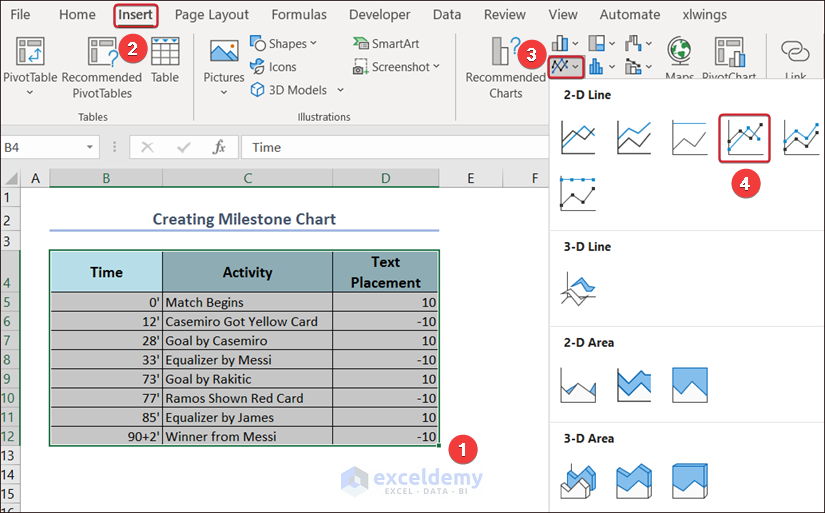Select the cell 'Winner from Messi'

tap(248, 437)
